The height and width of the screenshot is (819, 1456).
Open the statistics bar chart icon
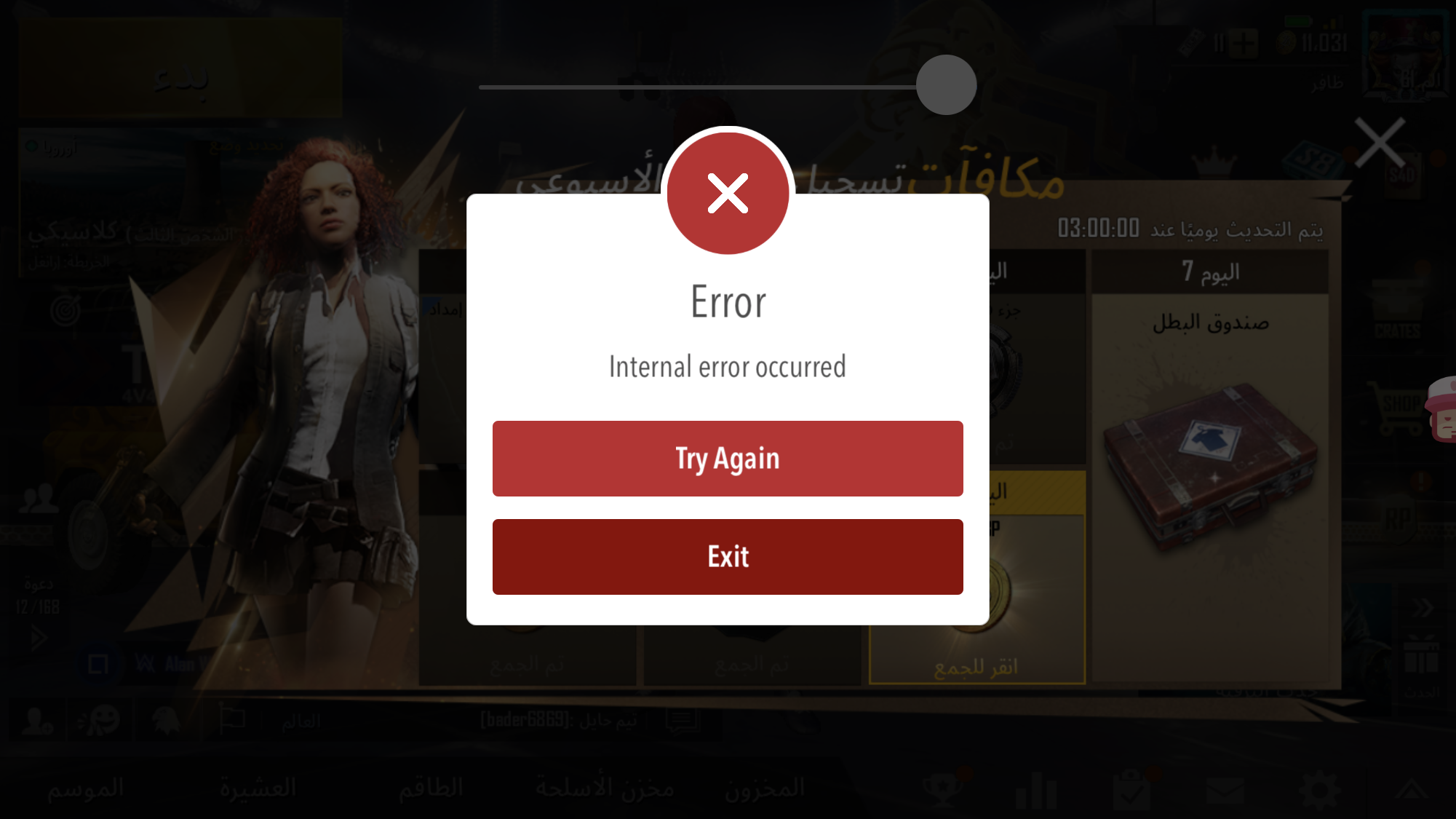(1036, 791)
